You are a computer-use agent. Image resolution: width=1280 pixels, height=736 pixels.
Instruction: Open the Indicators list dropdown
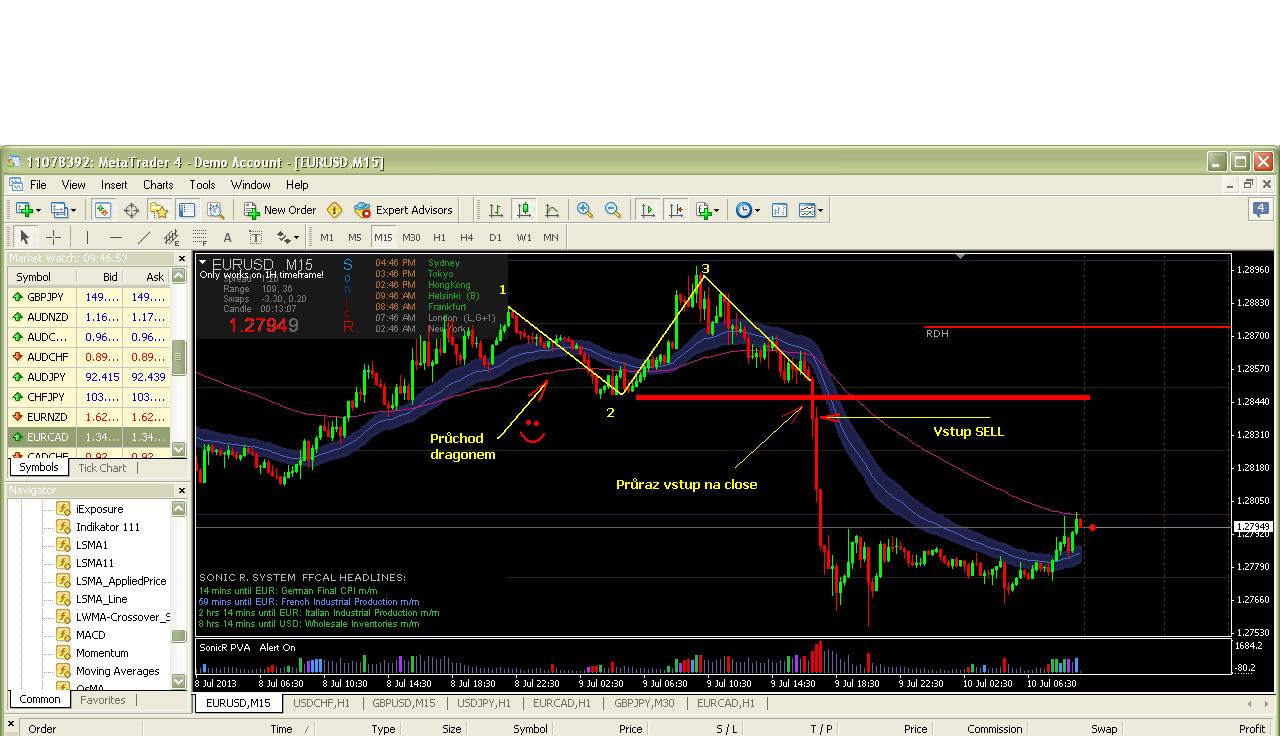[718, 210]
